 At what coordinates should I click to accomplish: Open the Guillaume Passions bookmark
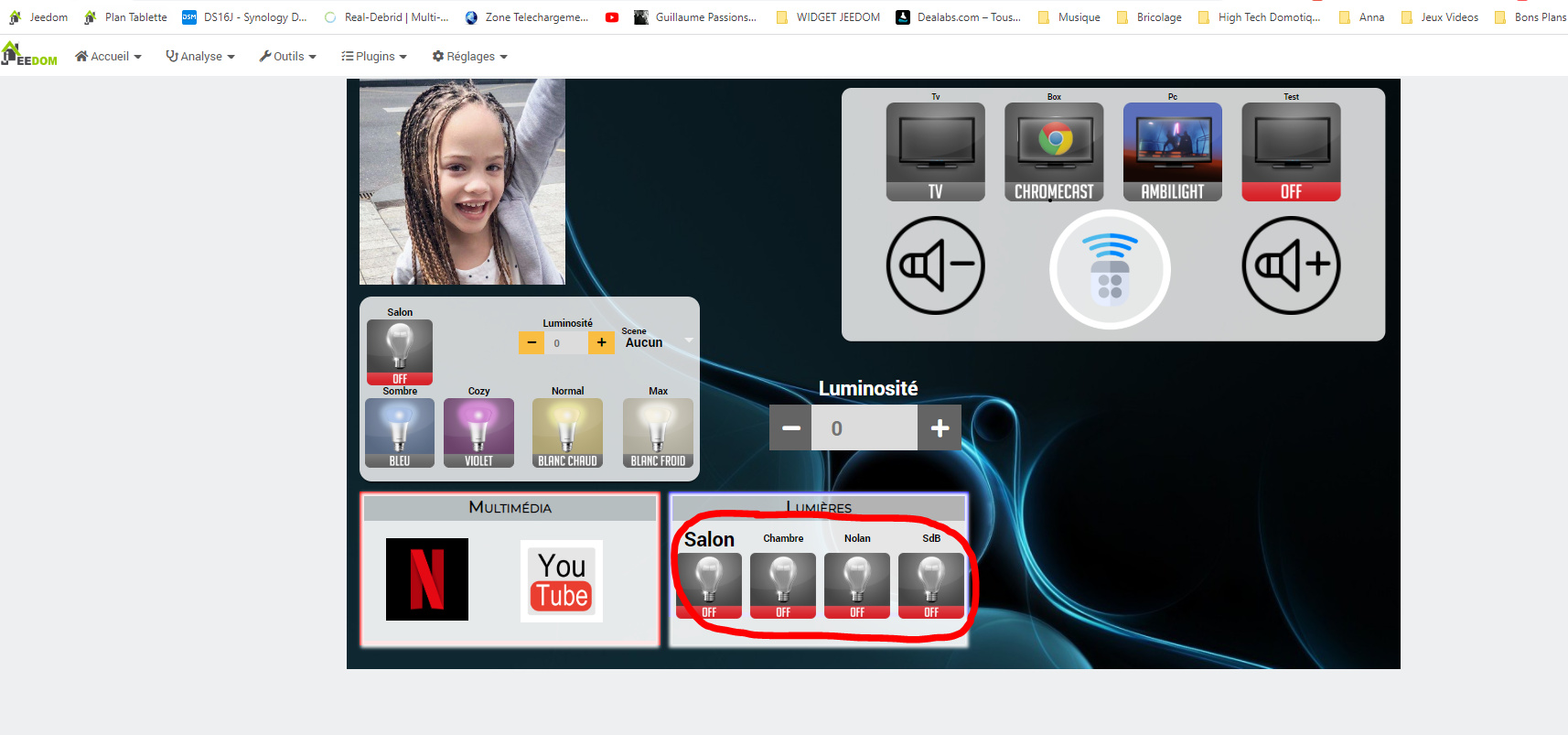[x=695, y=16]
